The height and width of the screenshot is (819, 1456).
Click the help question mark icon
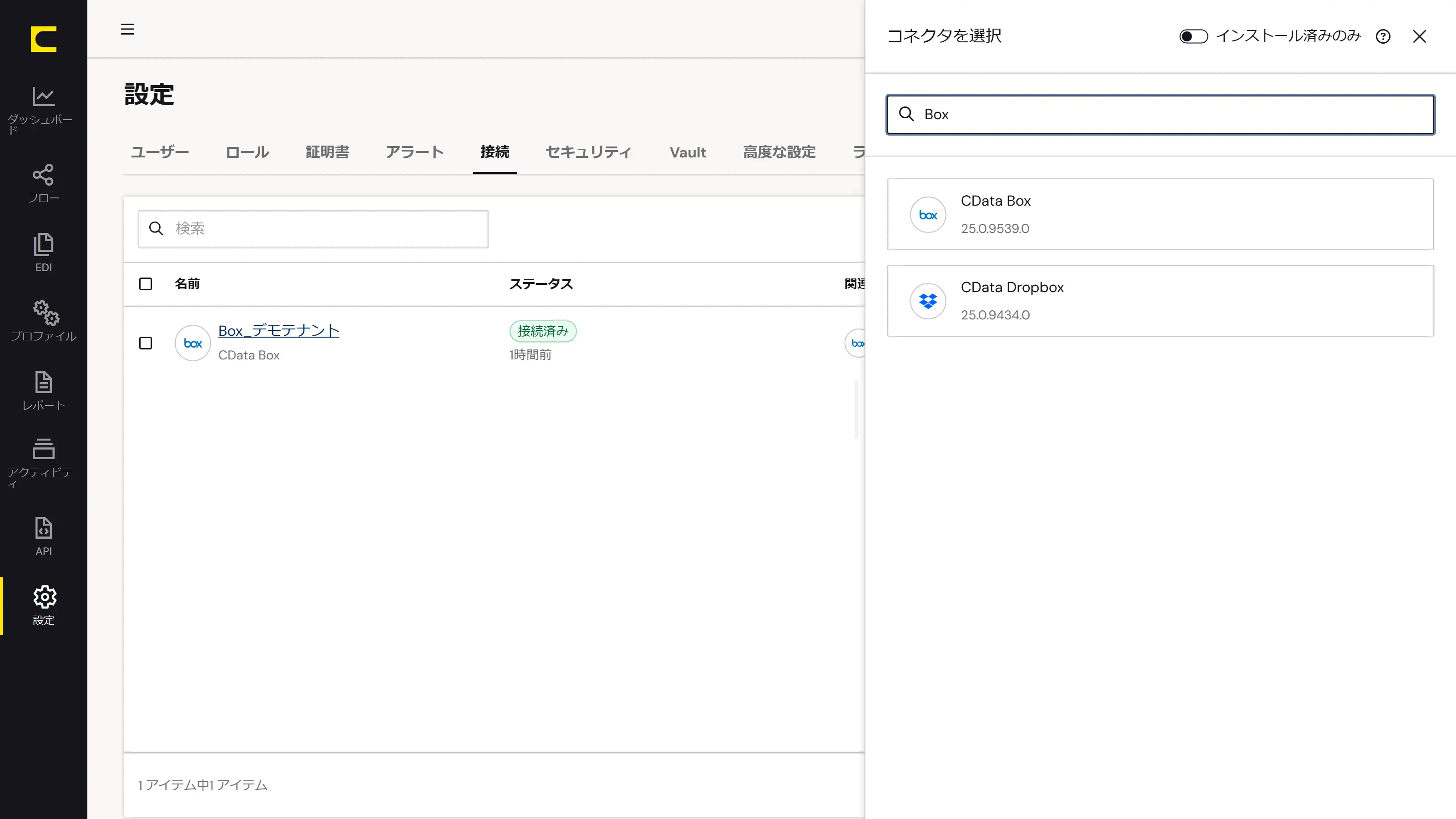point(1383,37)
